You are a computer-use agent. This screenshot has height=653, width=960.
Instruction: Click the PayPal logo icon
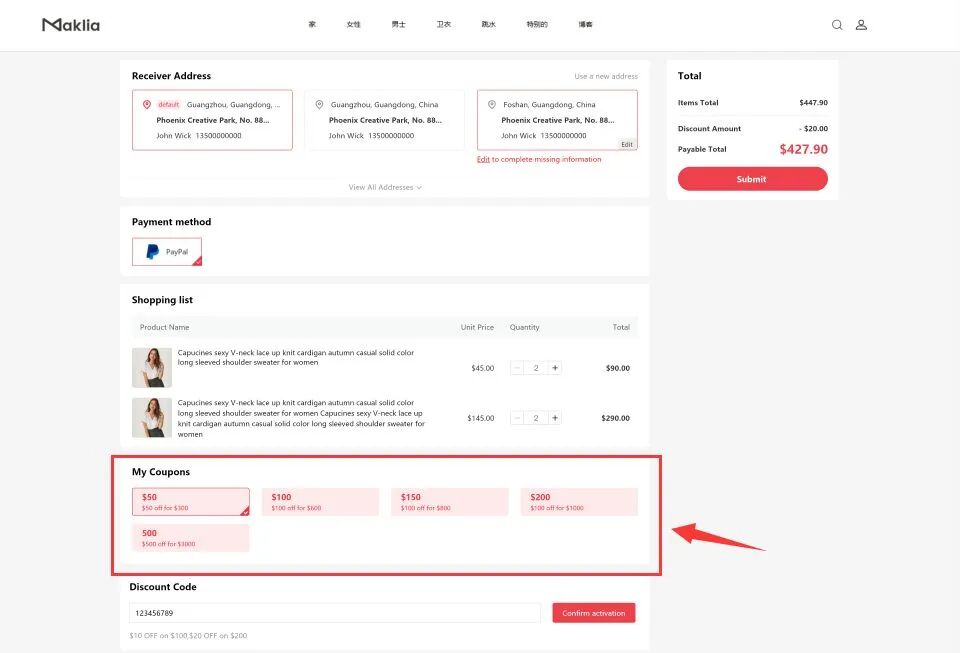(x=152, y=252)
